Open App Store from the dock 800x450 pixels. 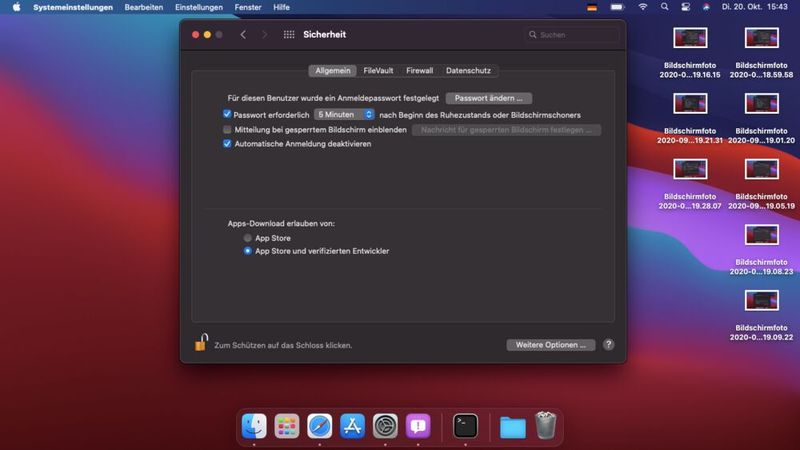tap(353, 426)
